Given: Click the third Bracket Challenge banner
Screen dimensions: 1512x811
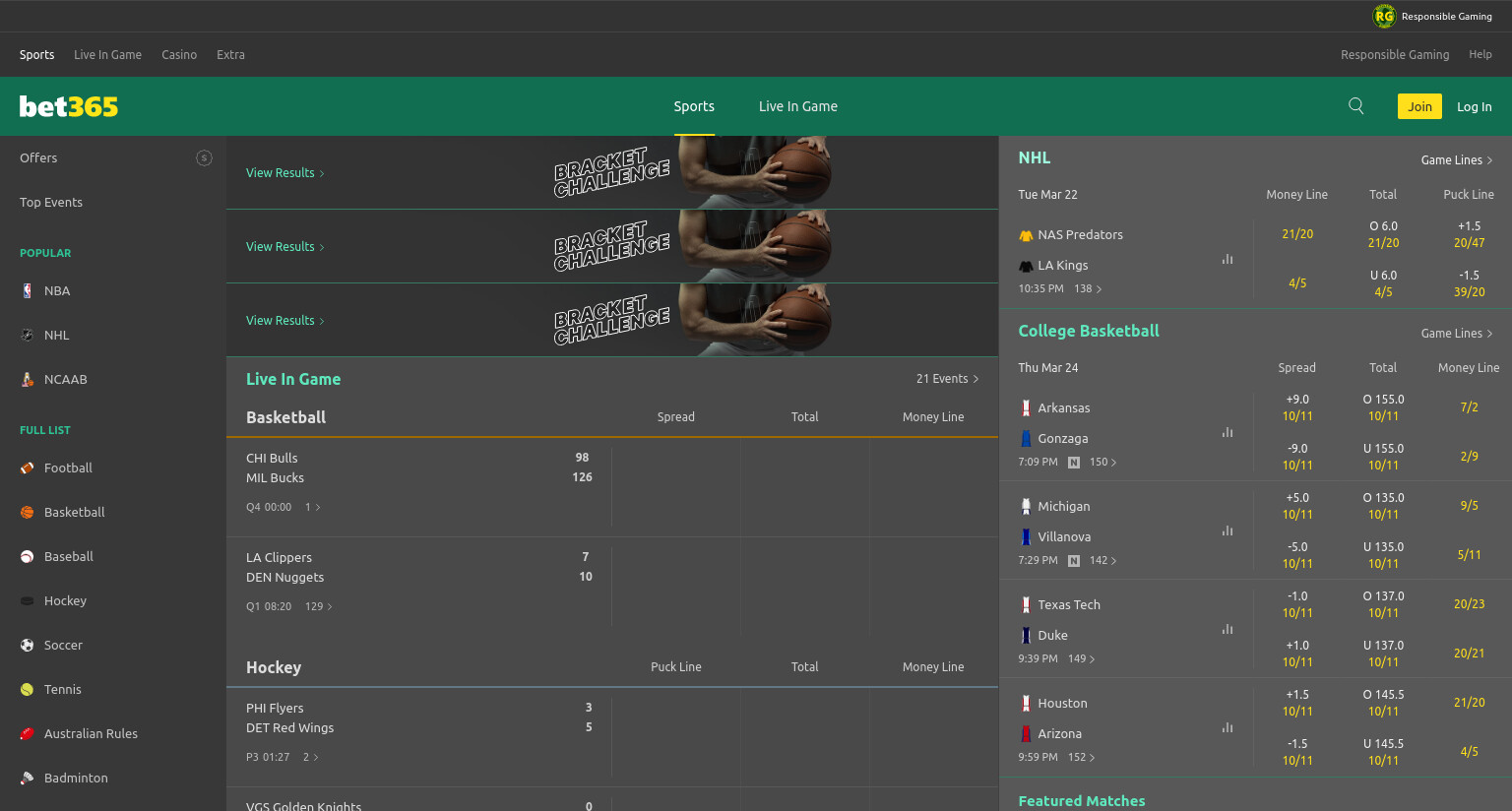Looking at the screenshot, I should [612, 320].
